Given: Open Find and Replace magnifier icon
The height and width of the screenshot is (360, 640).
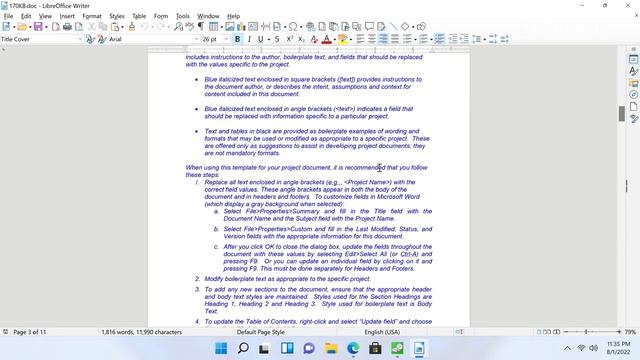Looking at the screenshot, I should [x=178, y=27].
